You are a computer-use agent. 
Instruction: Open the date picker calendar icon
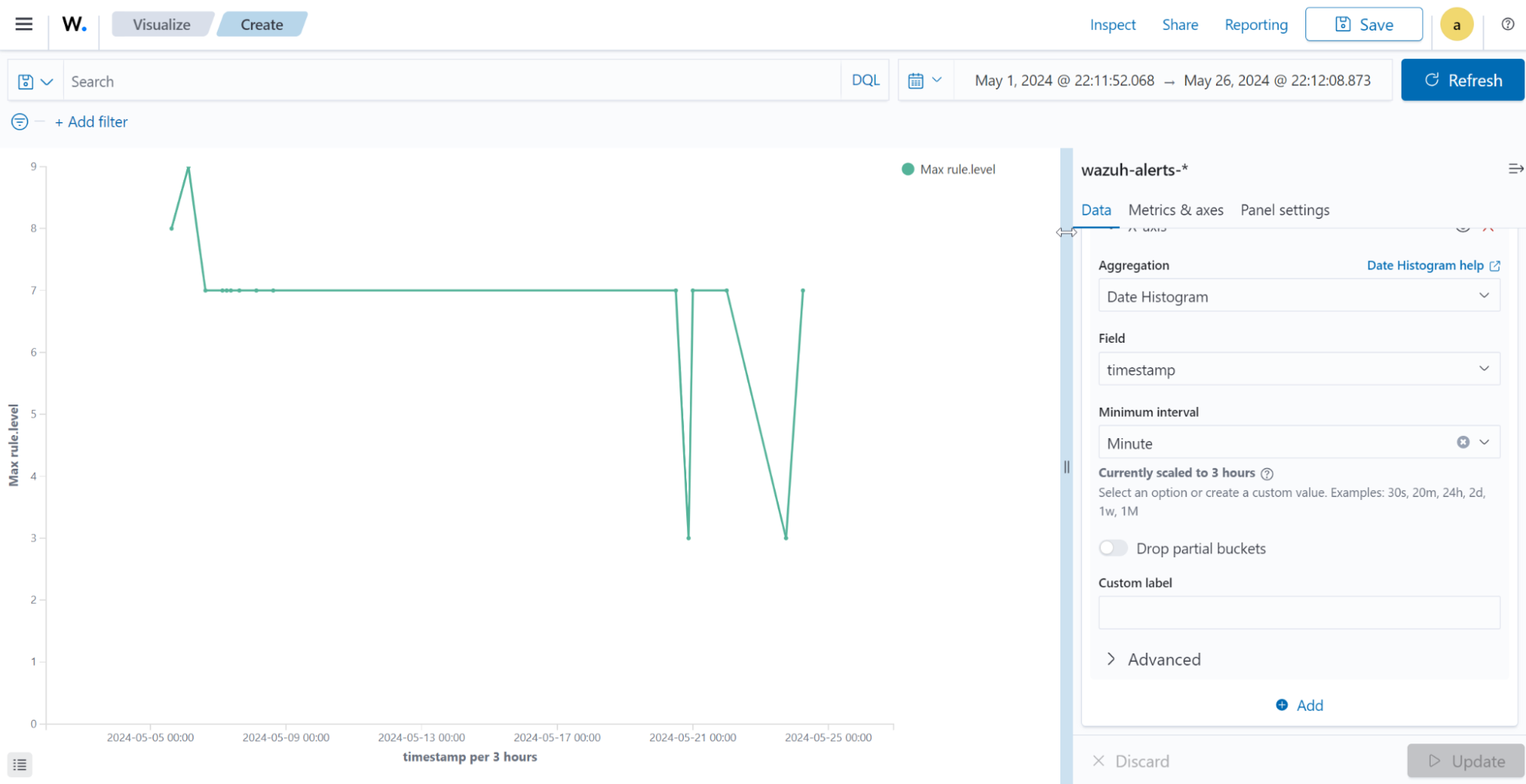(918, 79)
